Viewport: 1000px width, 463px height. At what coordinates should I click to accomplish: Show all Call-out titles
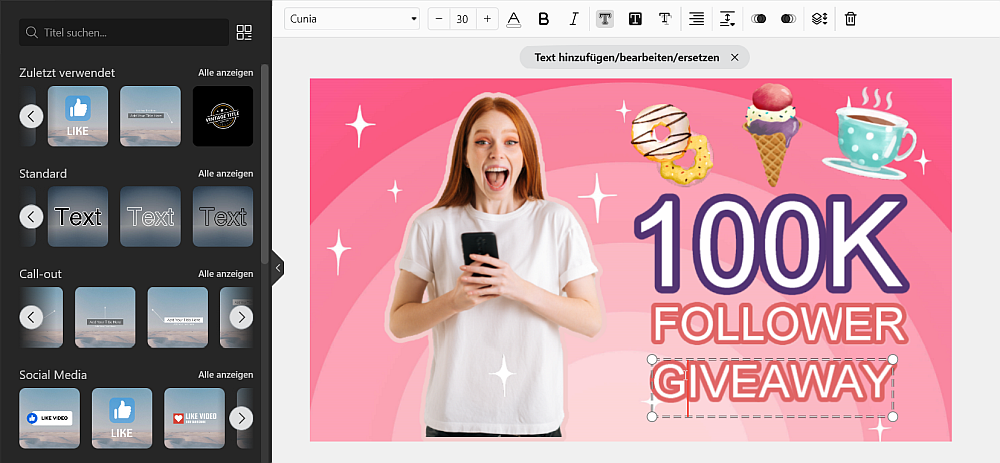click(225, 274)
